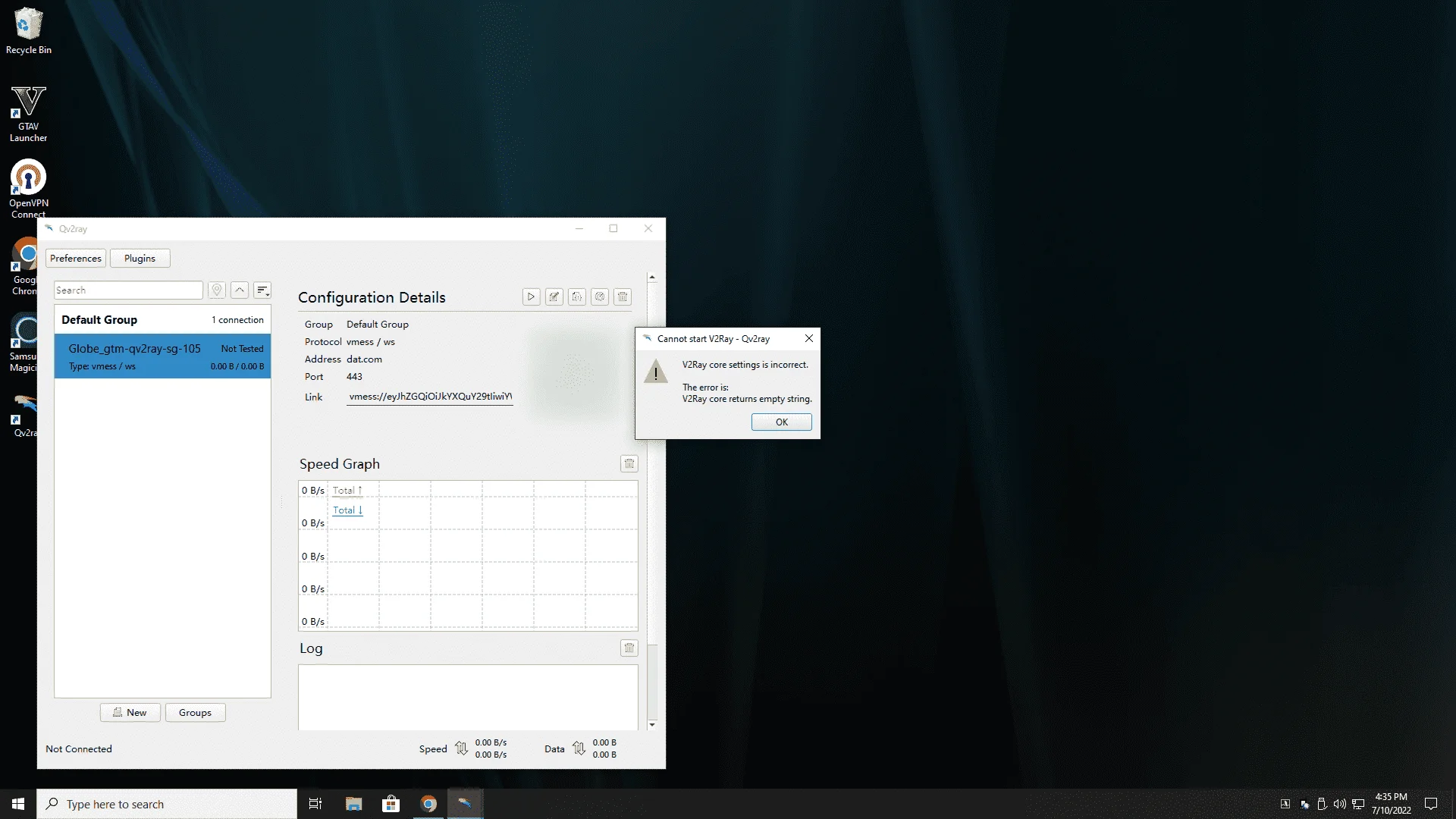The image size is (1456, 819).
Task: Click the dat.com address value
Action: [x=364, y=359]
